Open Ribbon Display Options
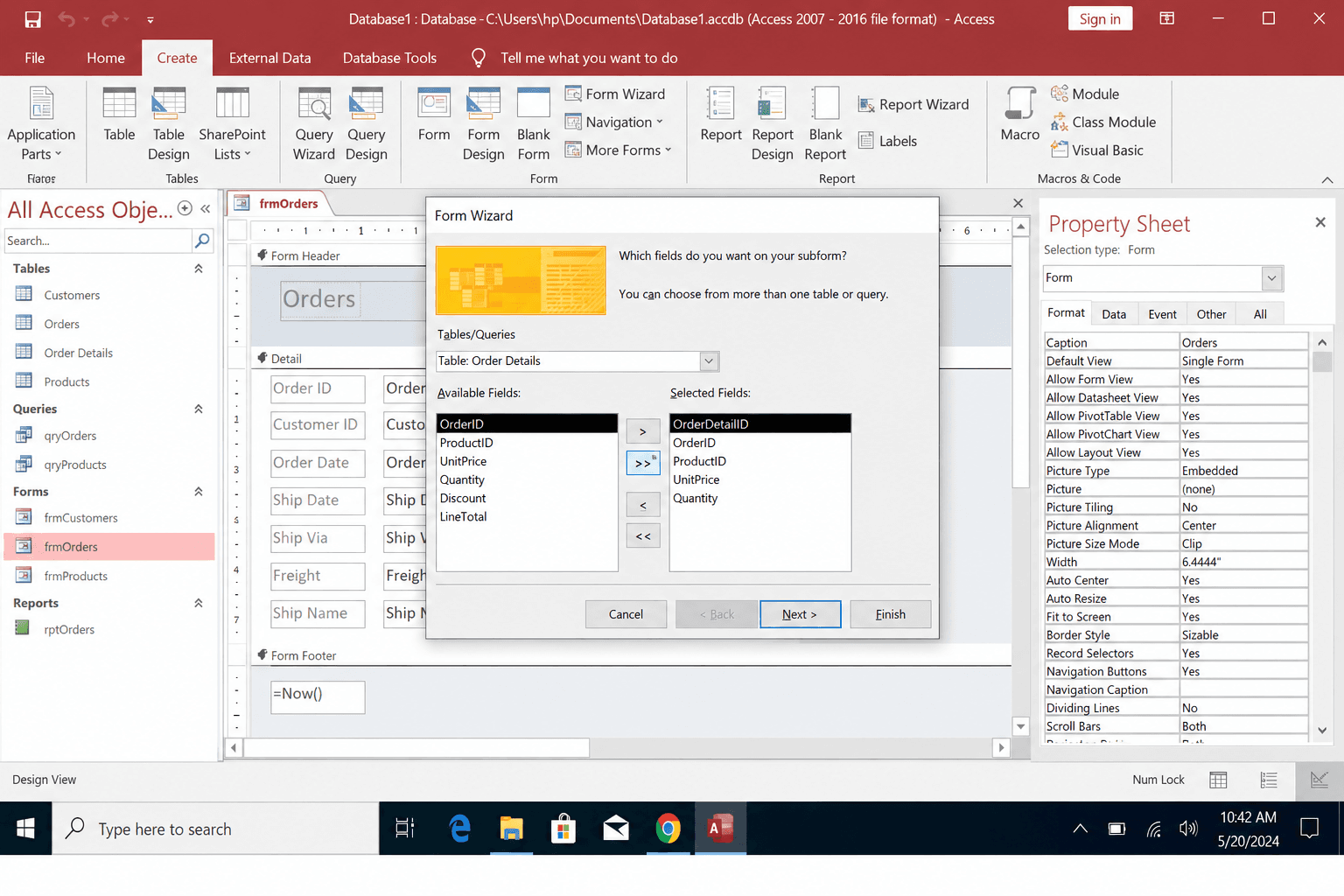This screenshot has height=896, width=1344. click(x=1166, y=18)
